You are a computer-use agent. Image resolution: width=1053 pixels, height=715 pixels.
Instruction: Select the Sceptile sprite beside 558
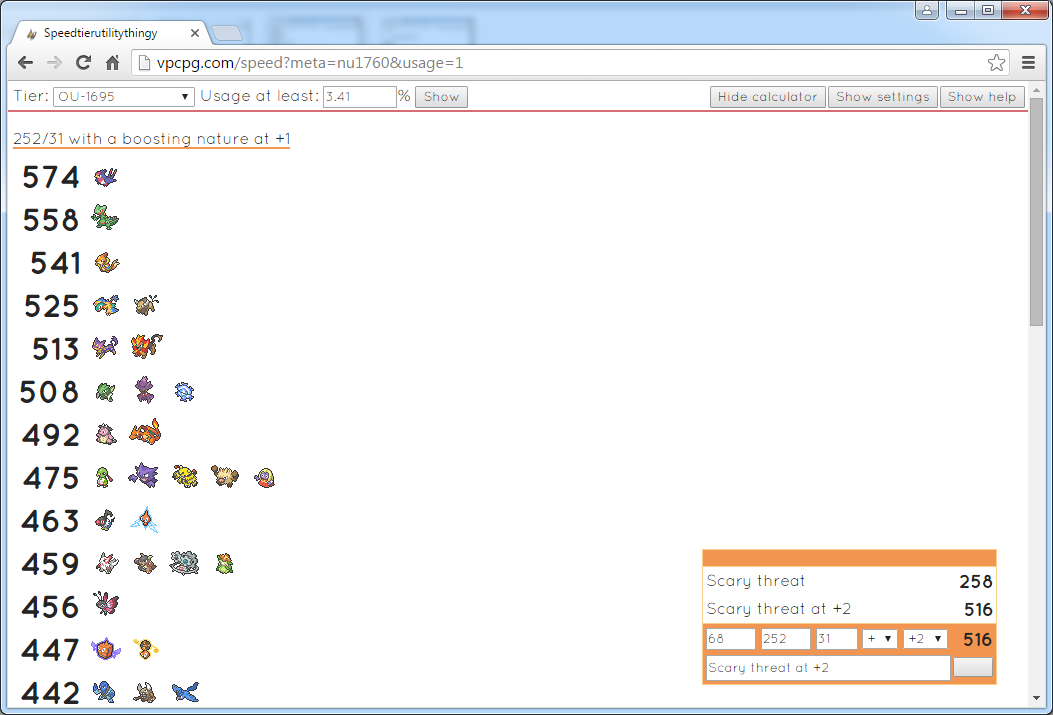(x=105, y=218)
